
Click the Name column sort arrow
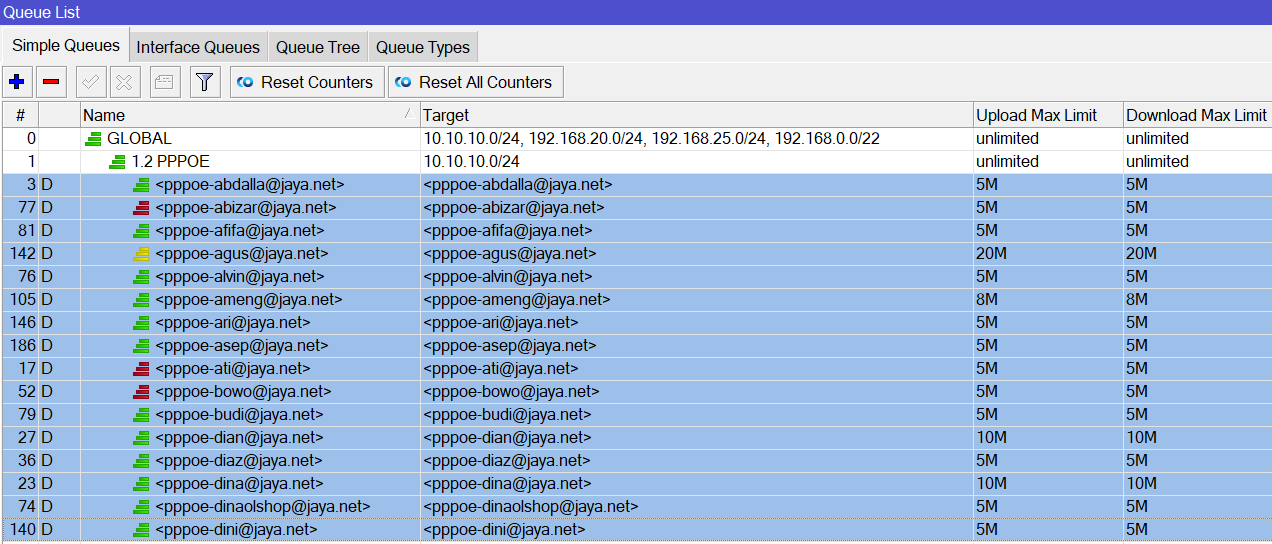(408, 115)
